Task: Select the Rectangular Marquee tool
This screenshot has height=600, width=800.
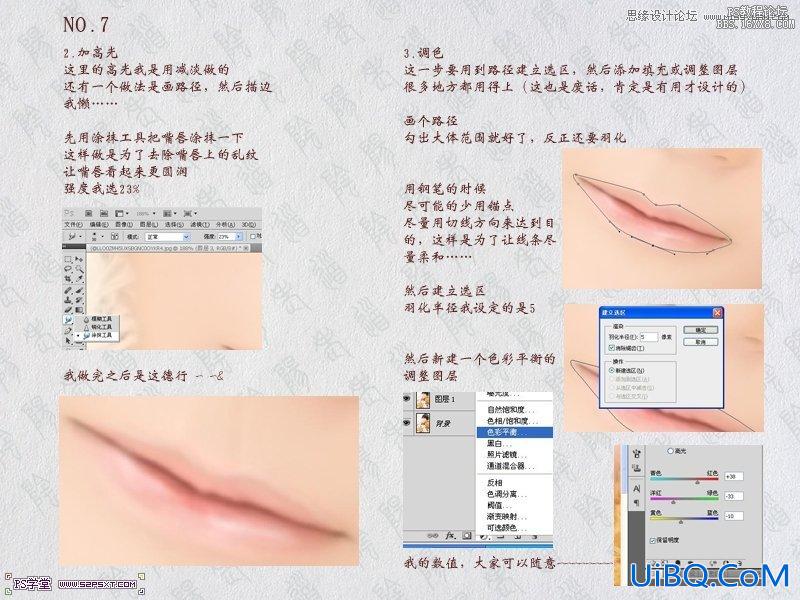Action: (68, 259)
